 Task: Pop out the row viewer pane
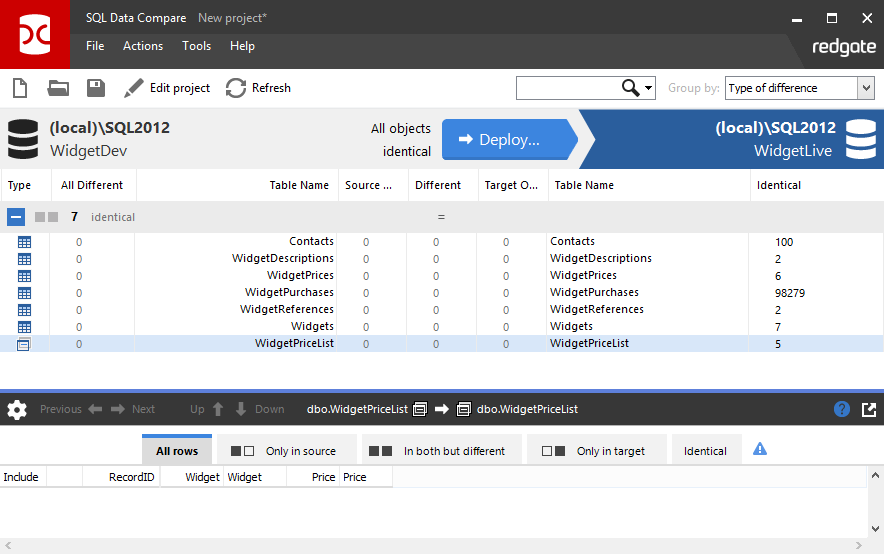tap(868, 409)
